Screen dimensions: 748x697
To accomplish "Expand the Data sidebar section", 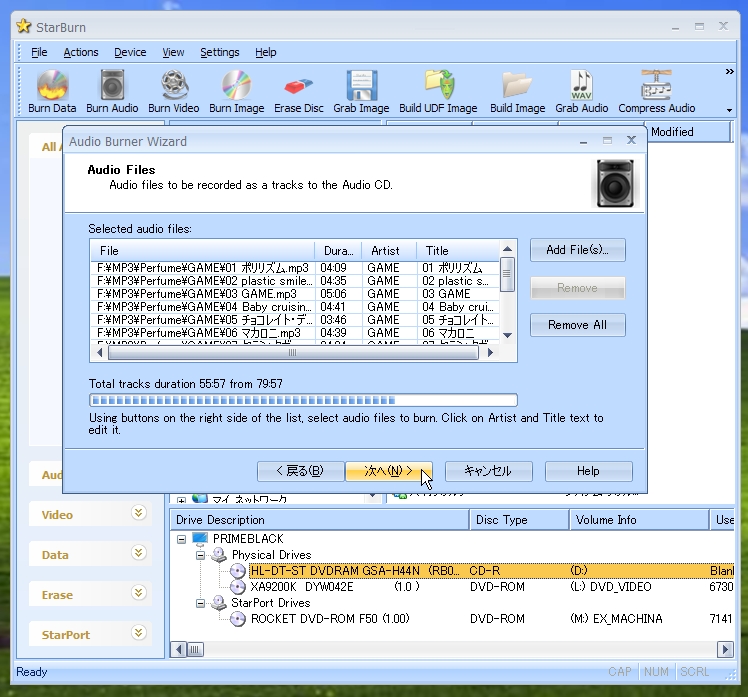I will click(x=138, y=553).
